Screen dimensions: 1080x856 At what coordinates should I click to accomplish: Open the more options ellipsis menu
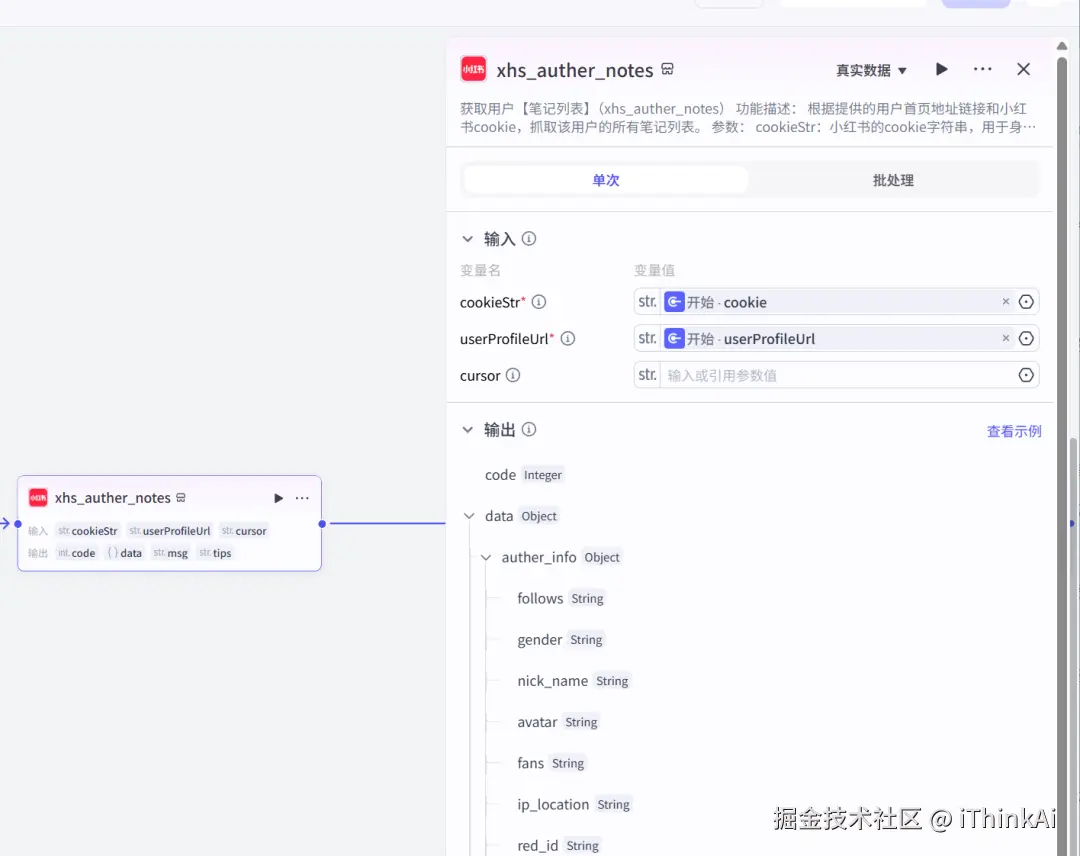tap(982, 69)
